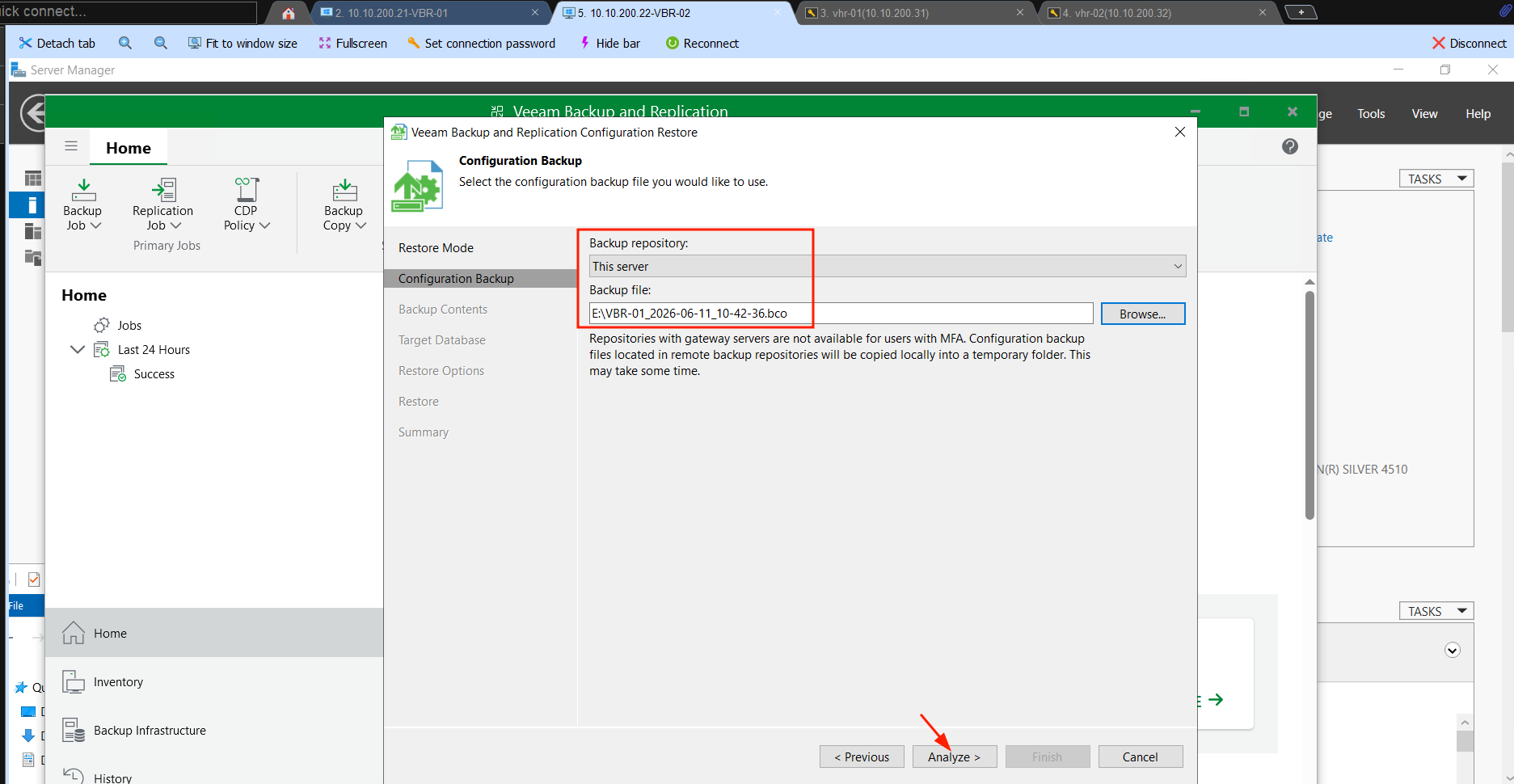The width and height of the screenshot is (1514, 784).
Task: Select the Configuration Backup wizard step
Action: click(480, 279)
